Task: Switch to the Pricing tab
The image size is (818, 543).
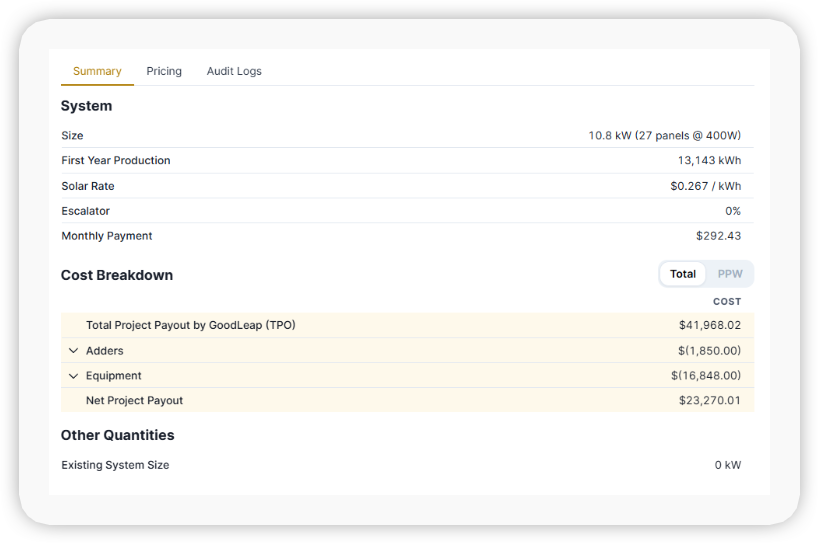Action: tap(164, 71)
